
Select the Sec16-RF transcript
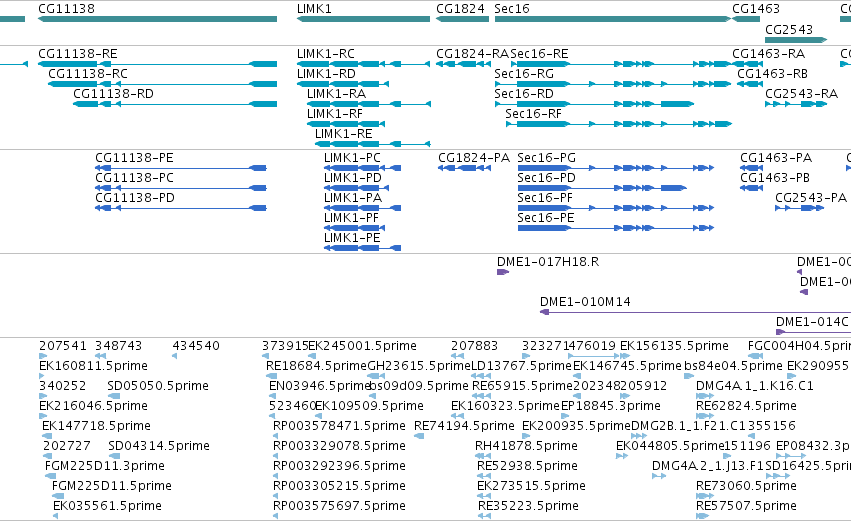[534, 114]
